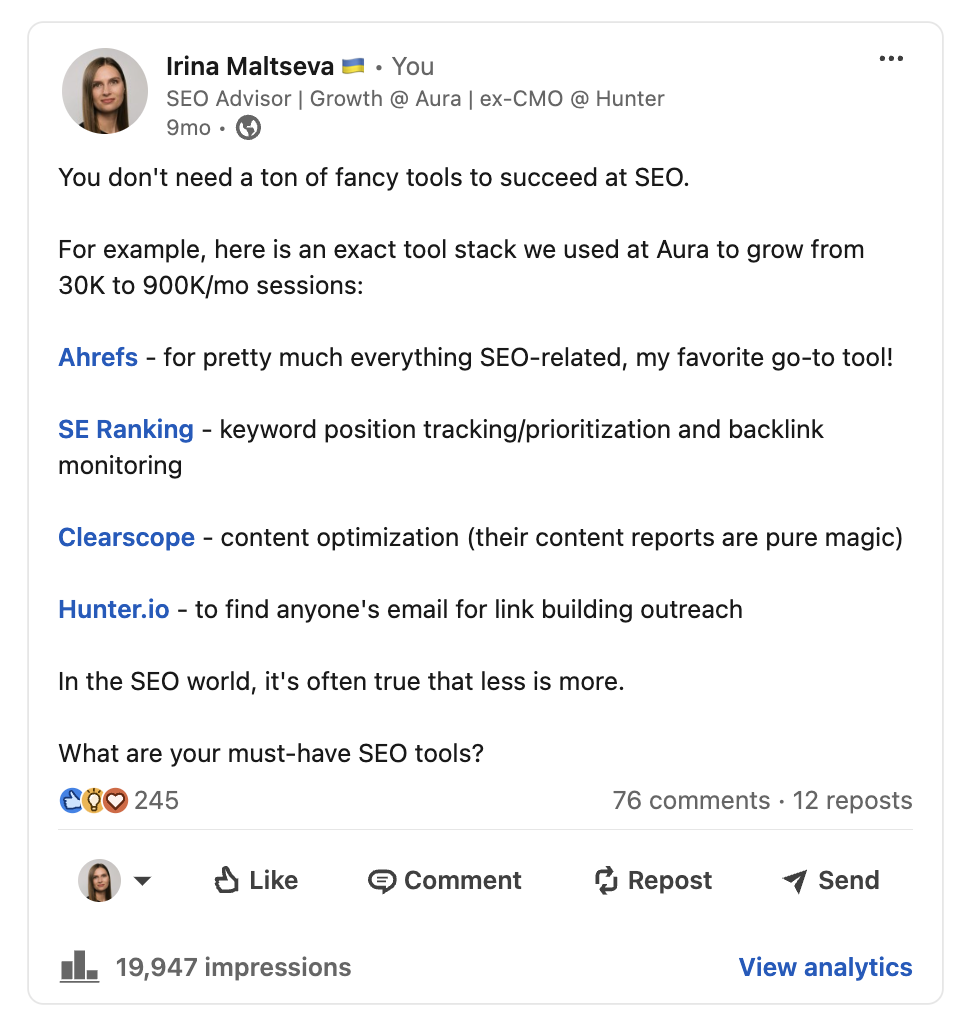Open the Ahrefs mention link
The image size is (976, 1018).
[x=98, y=357]
